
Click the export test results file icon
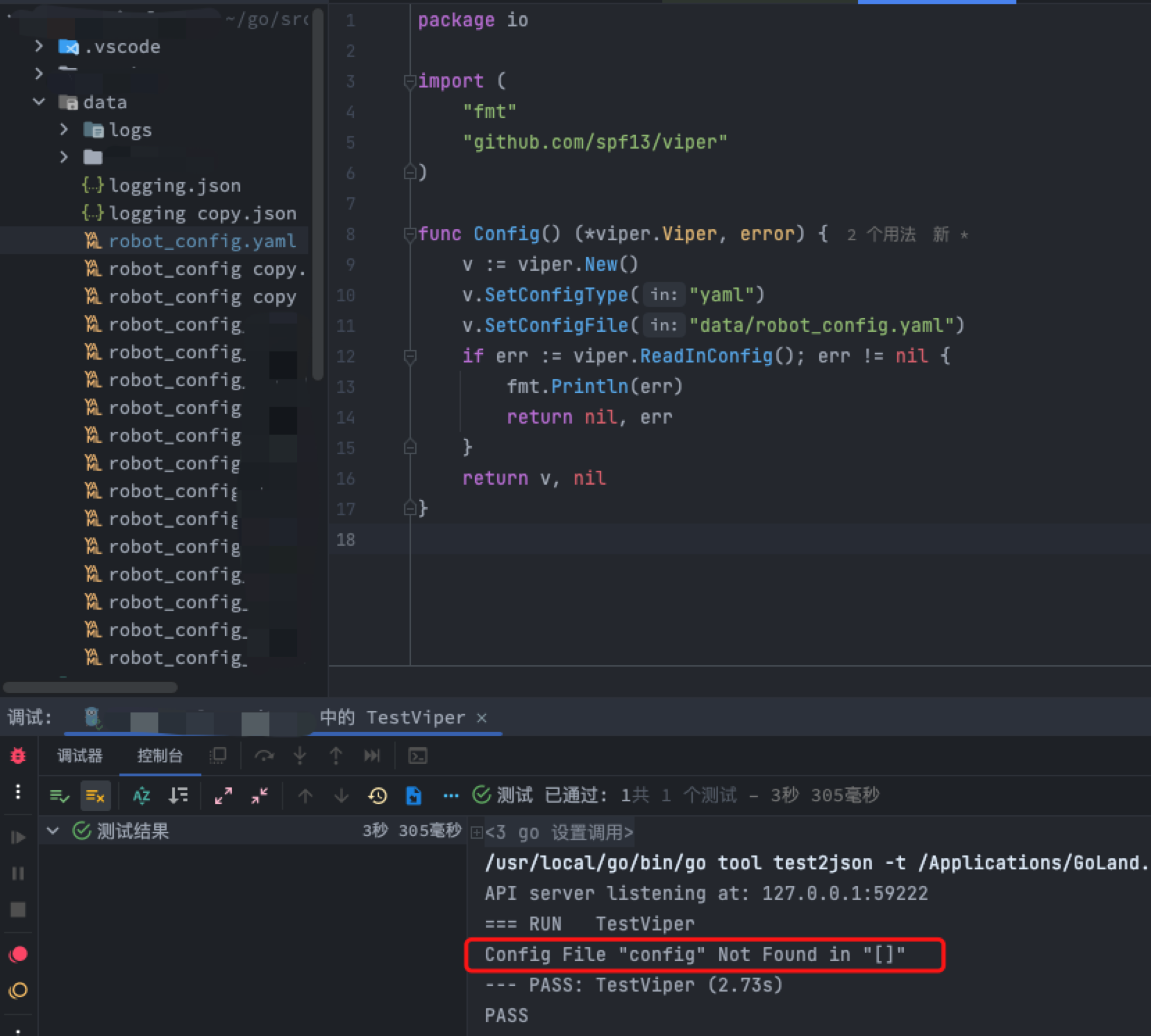(414, 796)
